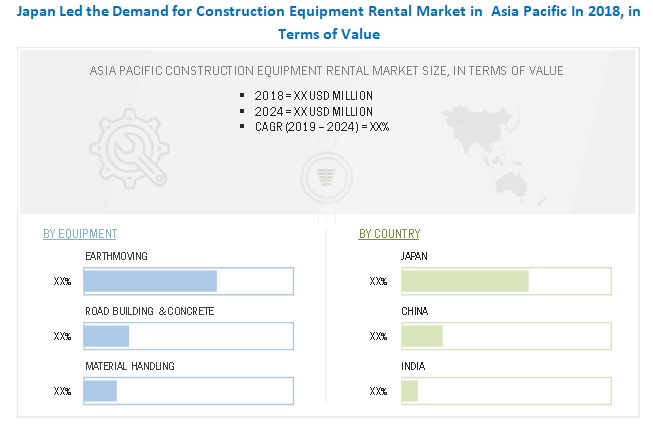Select the EARTHMOVING label
The image size is (653, 432).
click(x=116, y=256)
